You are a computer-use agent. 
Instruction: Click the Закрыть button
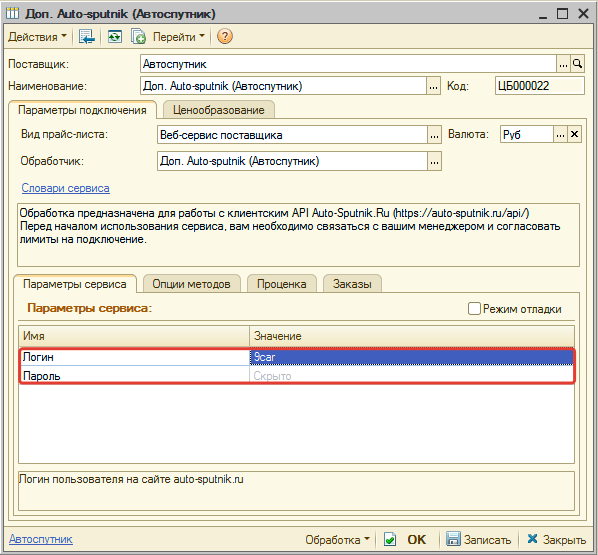coord(556,539)
